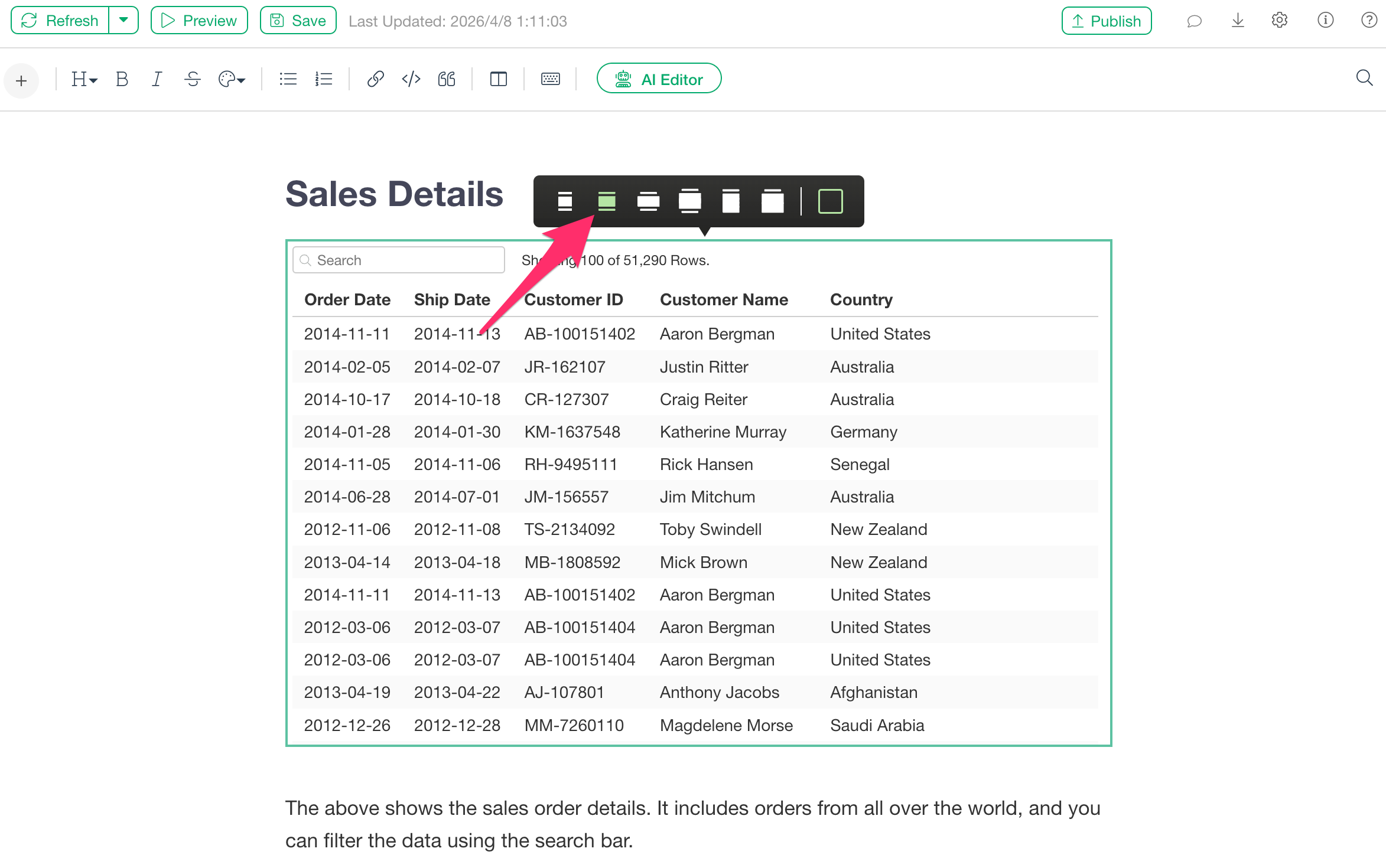Select the green highlighted width option
Screen dimensions: 1386x868
point(607,201)
